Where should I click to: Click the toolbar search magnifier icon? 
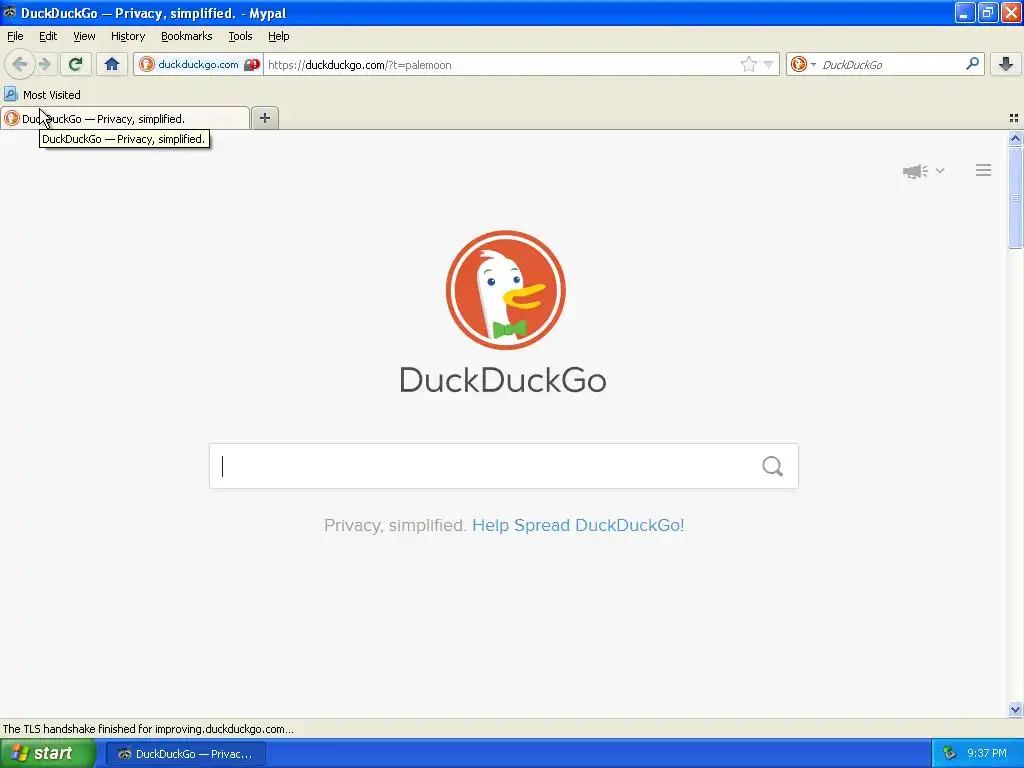point(972,64)
